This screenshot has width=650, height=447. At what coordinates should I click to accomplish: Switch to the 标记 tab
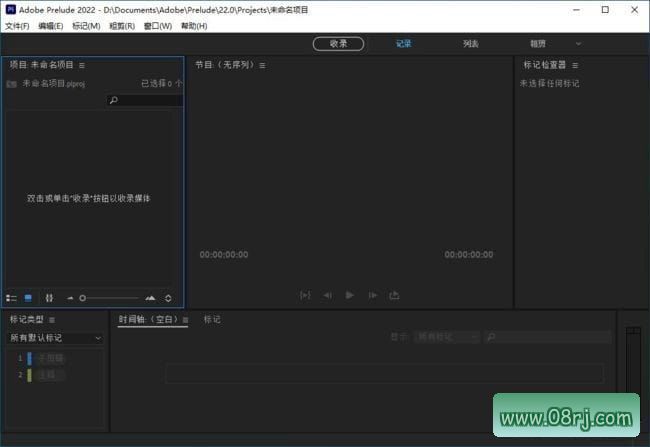click(212, 320)
